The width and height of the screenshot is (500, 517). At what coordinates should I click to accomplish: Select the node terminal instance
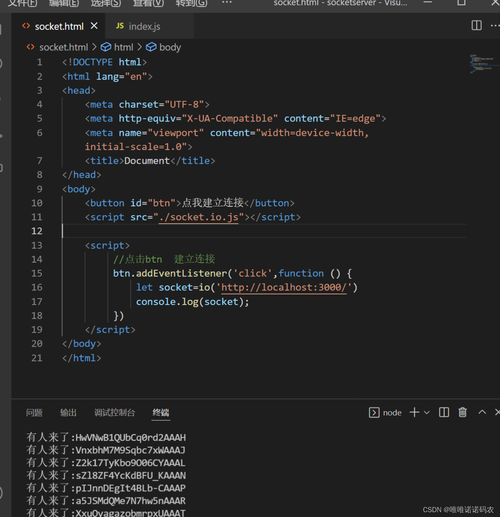[x=385, y=413]
